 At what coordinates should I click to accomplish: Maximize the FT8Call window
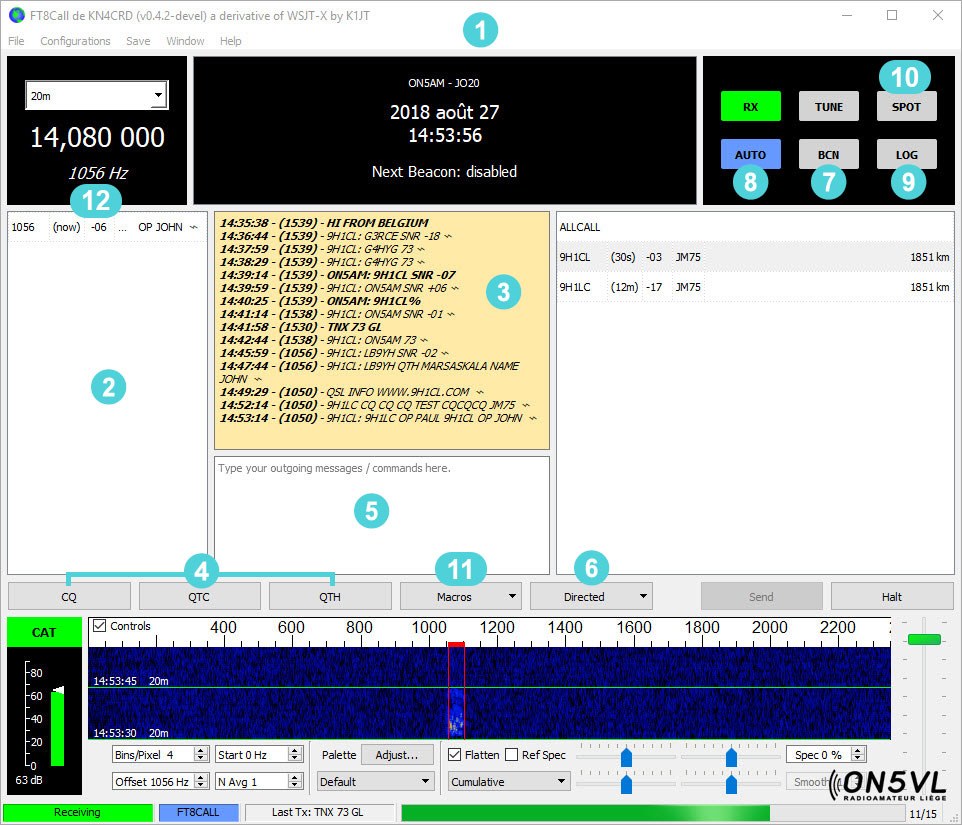892,15
